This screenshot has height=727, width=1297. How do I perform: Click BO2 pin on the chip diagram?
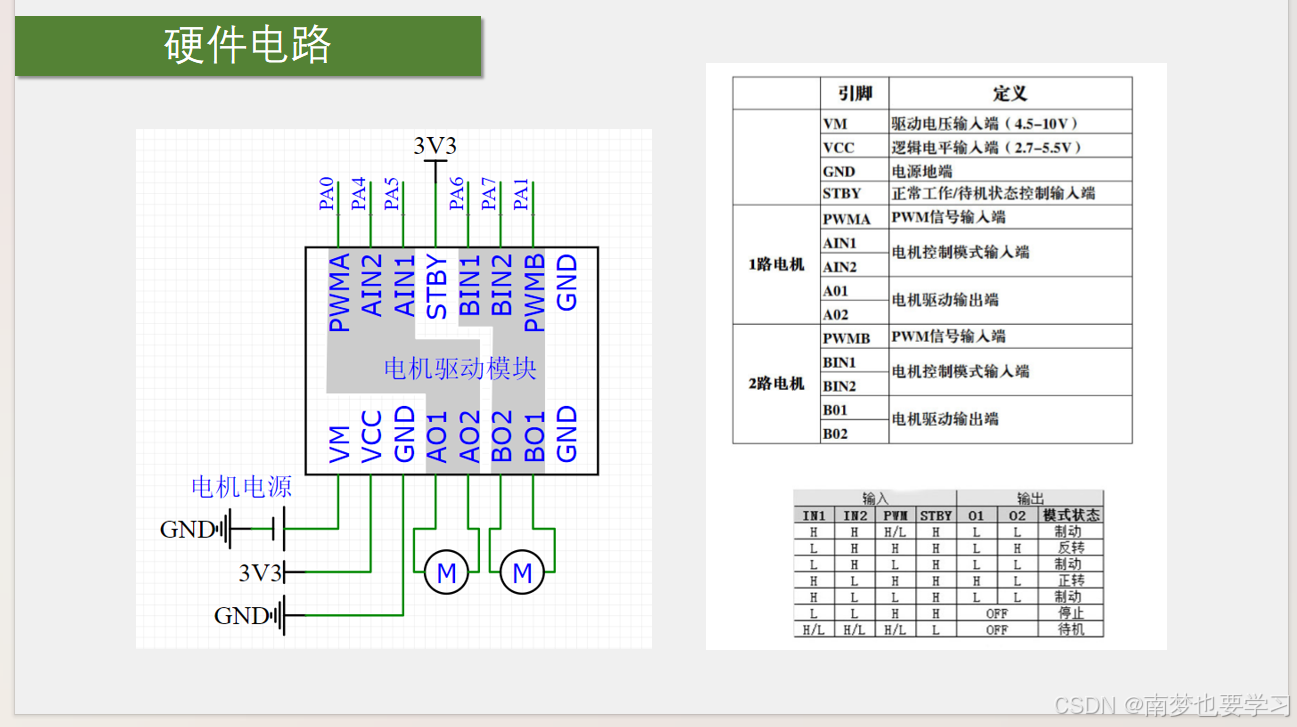tap(501, 436)
